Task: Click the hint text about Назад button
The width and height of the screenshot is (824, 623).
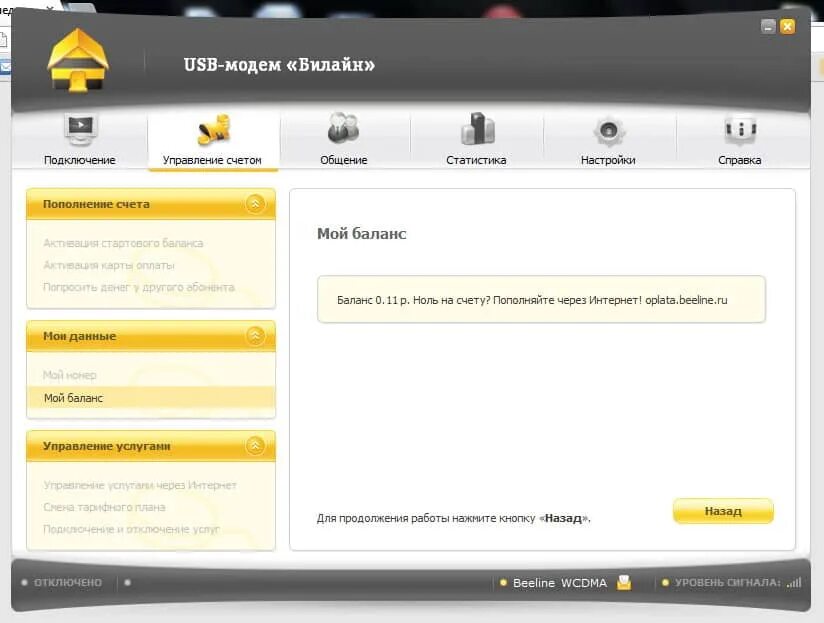Action: pyautogui.click(x=454, y=518)
